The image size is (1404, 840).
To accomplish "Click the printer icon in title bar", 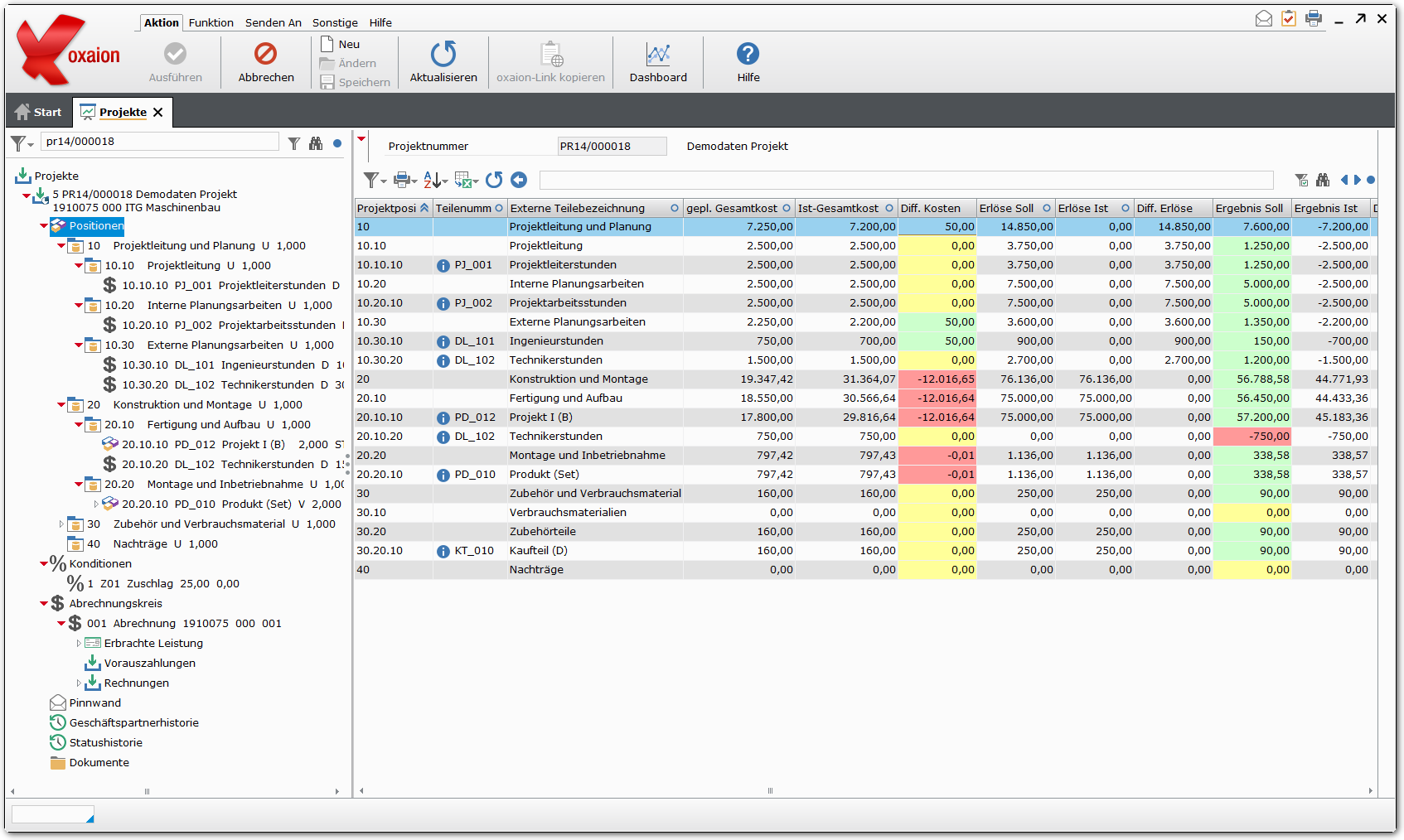I will point(1314,18).
